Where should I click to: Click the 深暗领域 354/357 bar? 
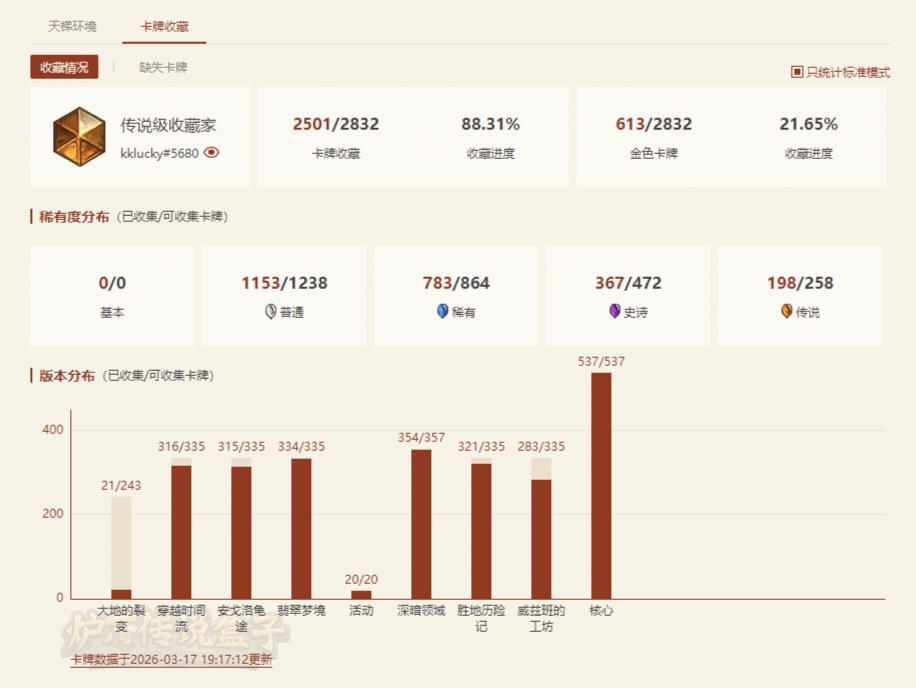tap(421, 524)
